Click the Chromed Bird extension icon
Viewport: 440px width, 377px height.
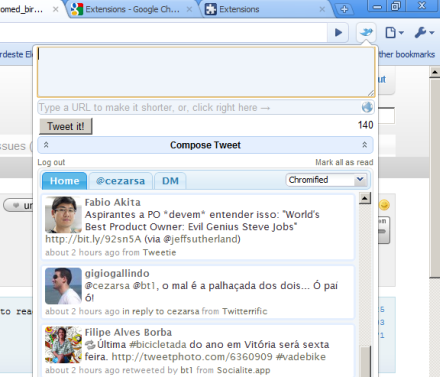tap(366, 32)
